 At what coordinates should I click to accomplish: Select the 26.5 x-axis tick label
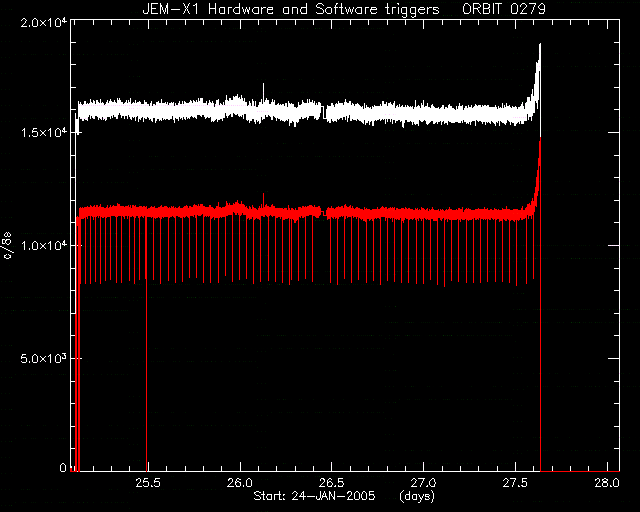pyautogui.click(x=331, y=483)
